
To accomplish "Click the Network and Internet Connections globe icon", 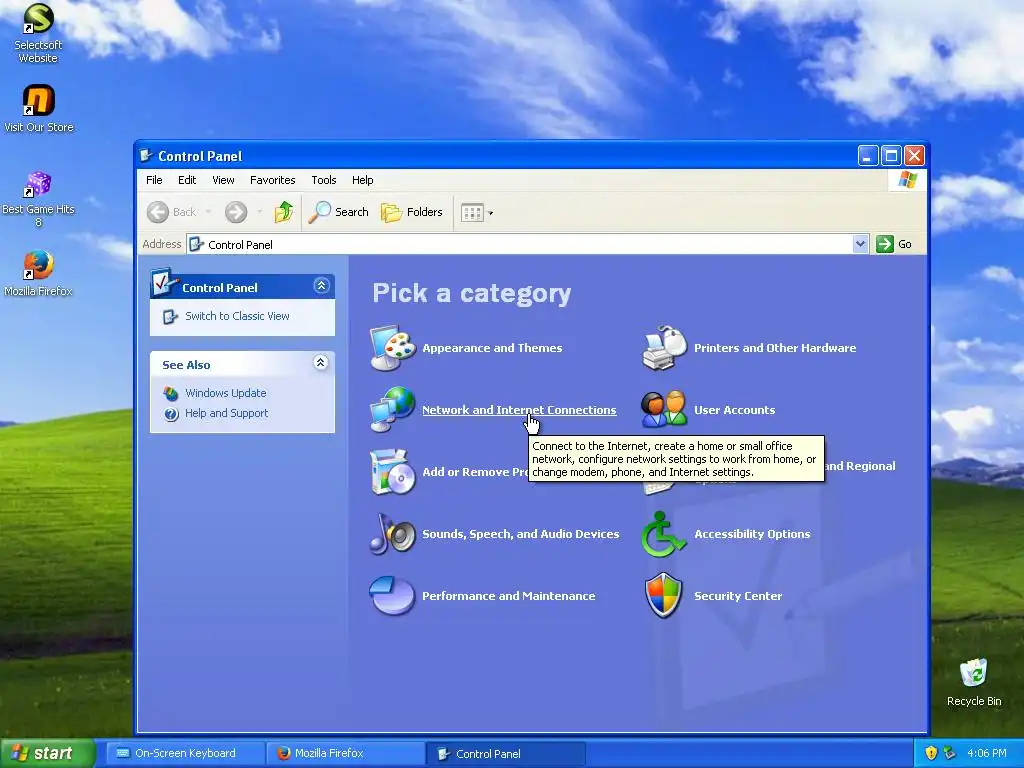I will point(392,409).
